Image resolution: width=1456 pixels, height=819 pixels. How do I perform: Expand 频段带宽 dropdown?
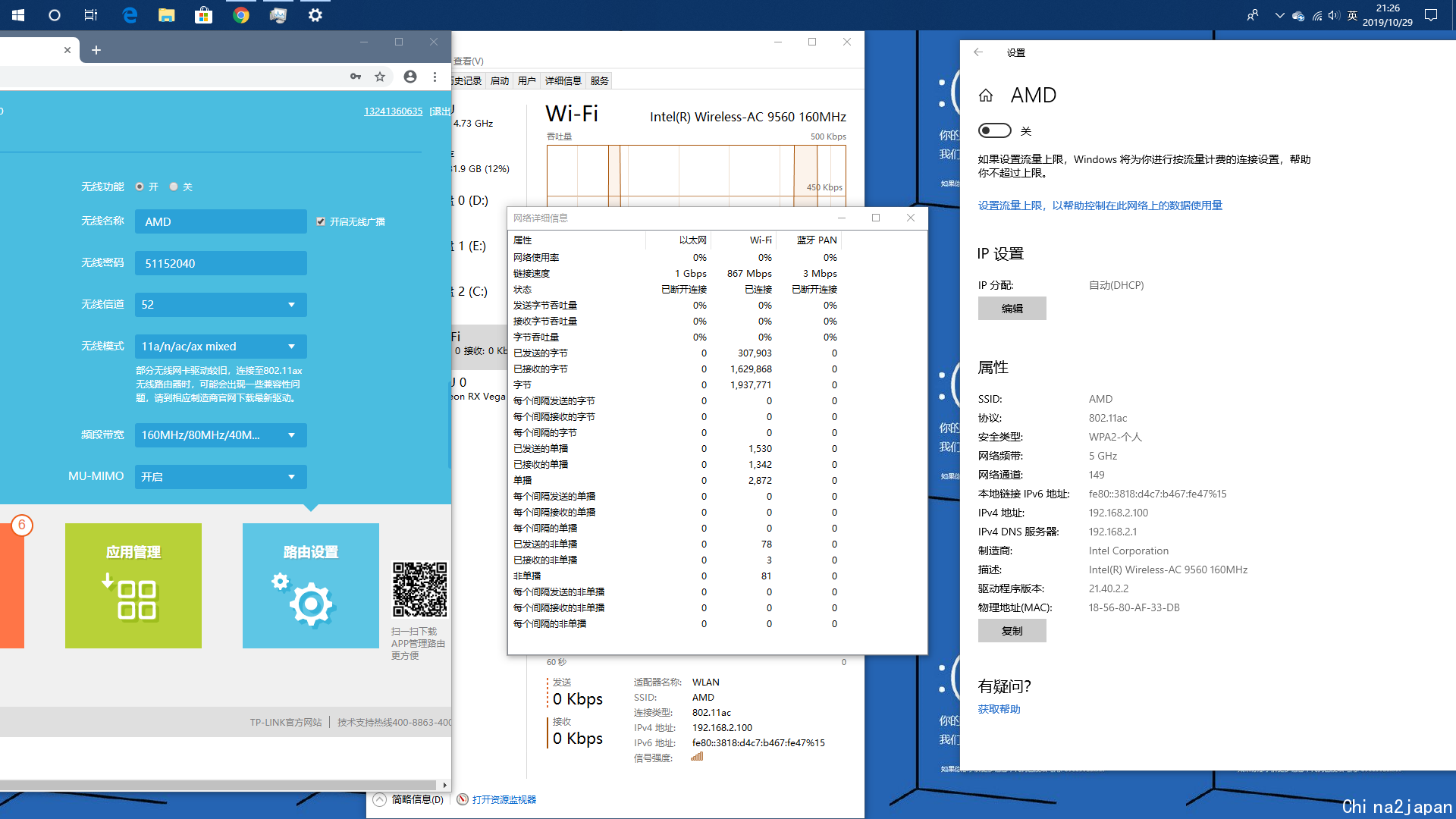[x=221, y=435]
